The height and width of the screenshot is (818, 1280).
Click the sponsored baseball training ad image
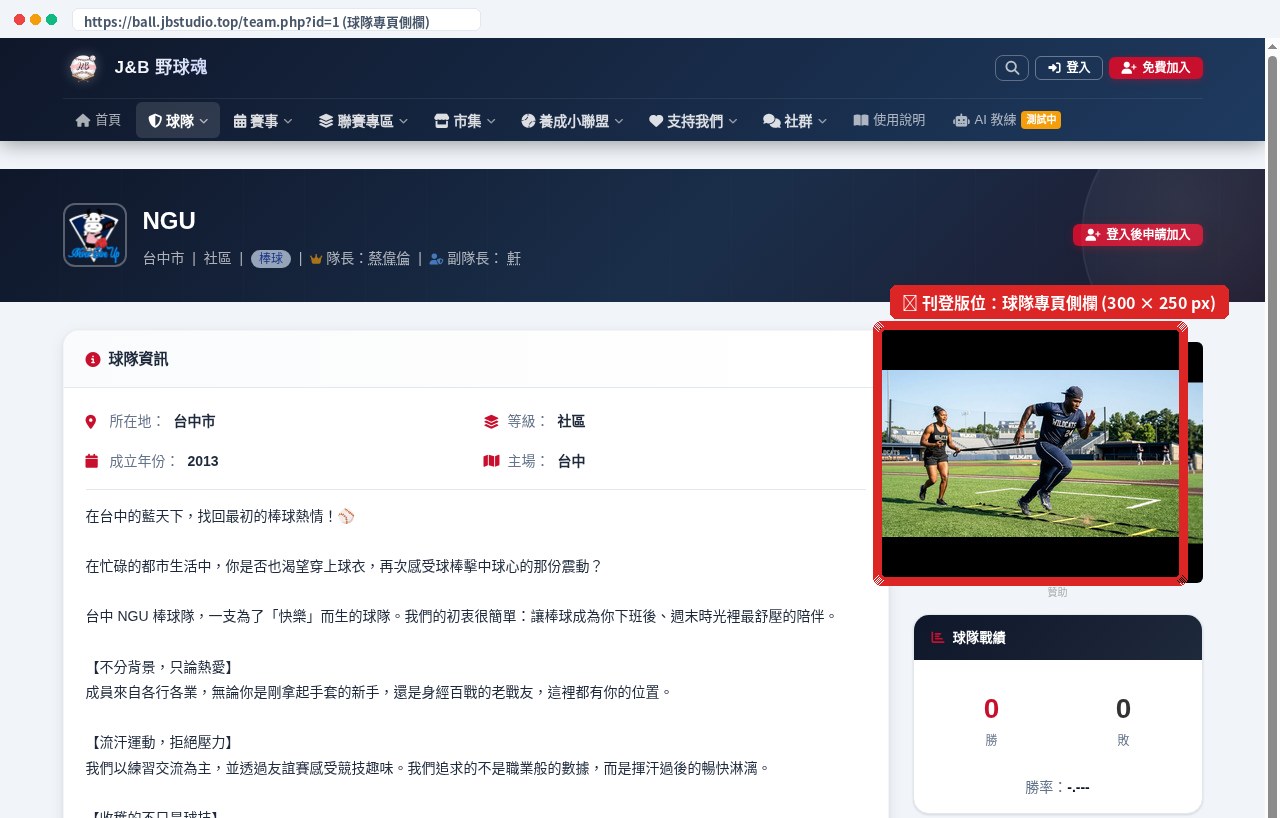[1031, 453]
